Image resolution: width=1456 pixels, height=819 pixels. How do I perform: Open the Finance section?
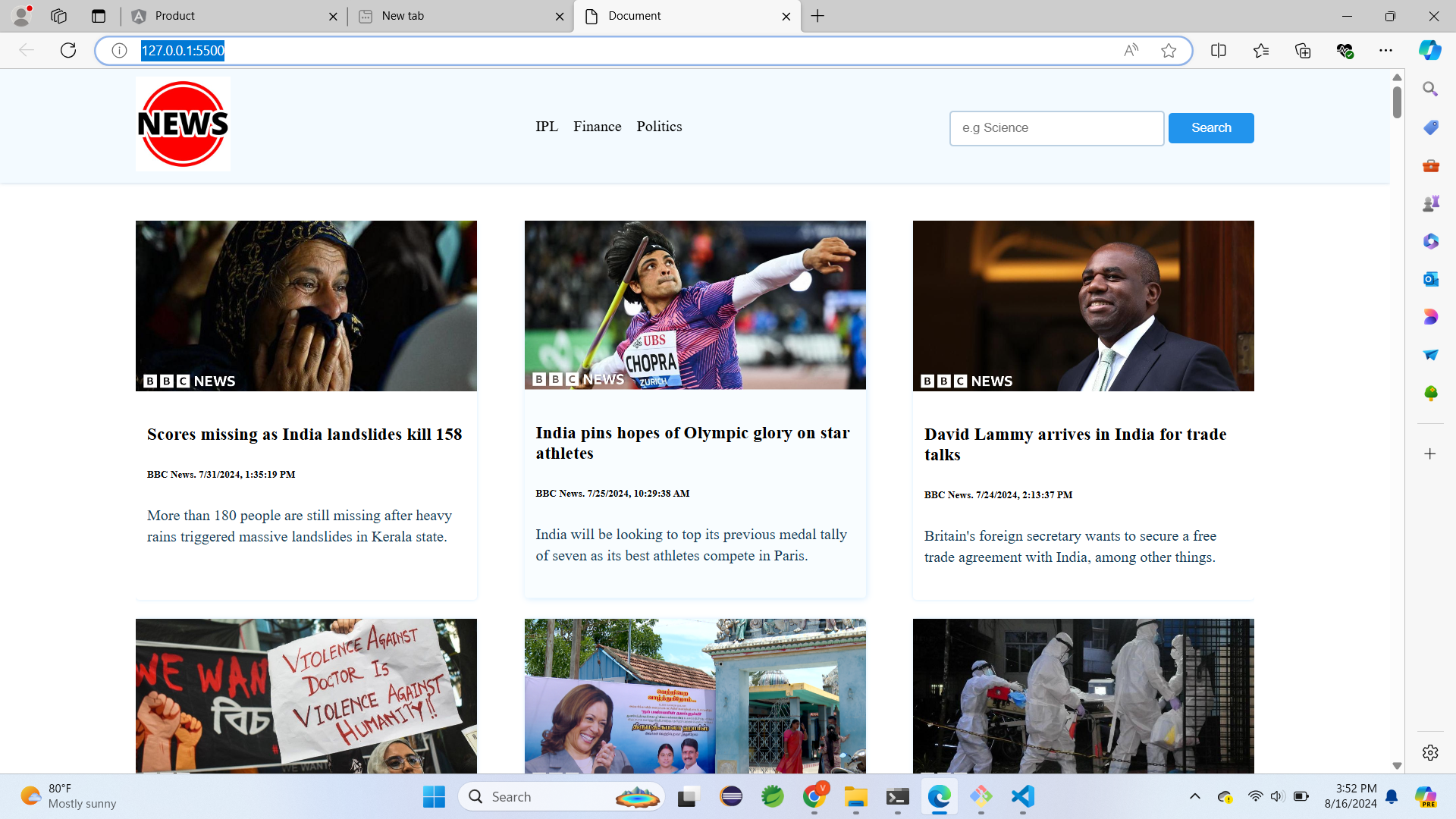(x=598, y=127)
